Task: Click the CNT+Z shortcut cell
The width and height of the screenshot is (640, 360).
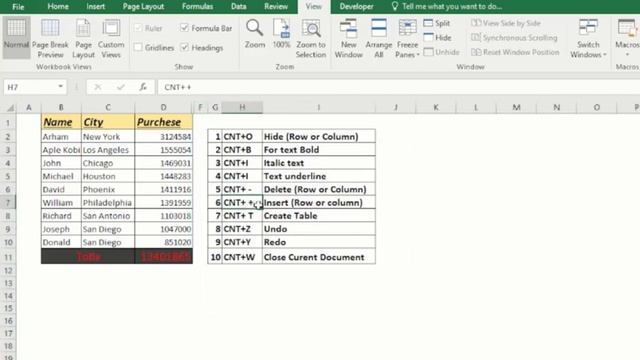Action: [x=242, y=229]
